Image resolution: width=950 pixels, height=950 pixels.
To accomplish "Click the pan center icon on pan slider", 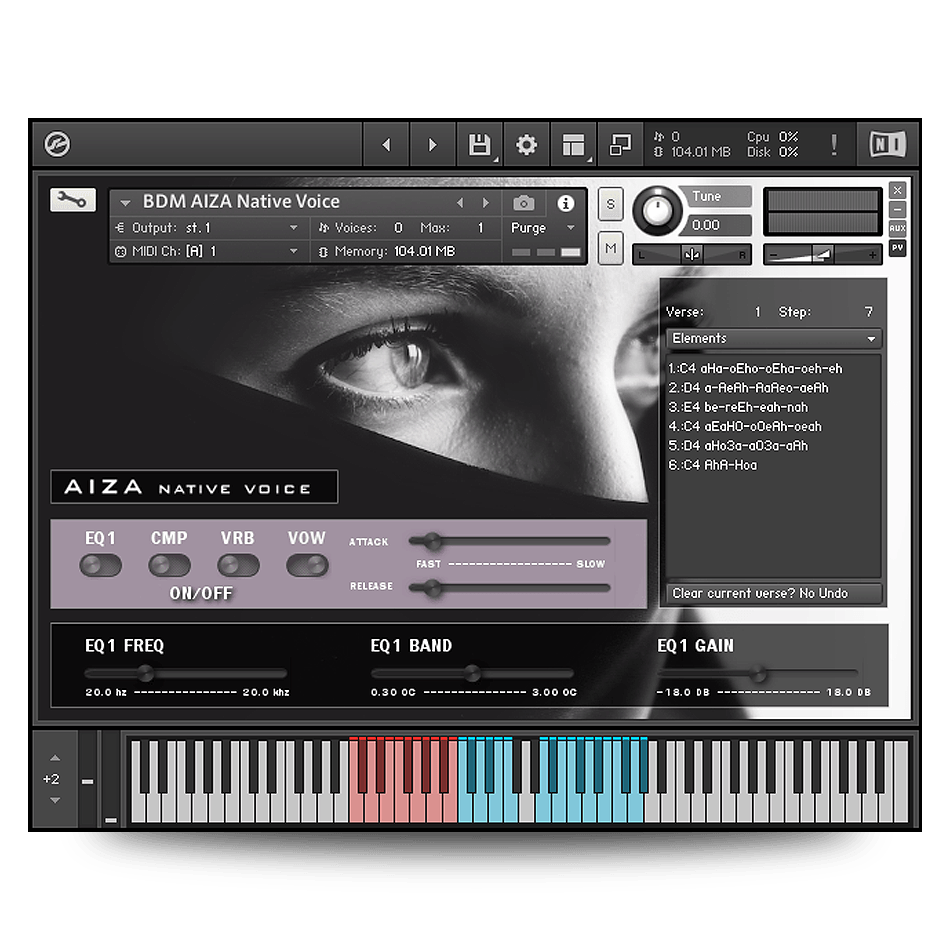I will [691, 254].
